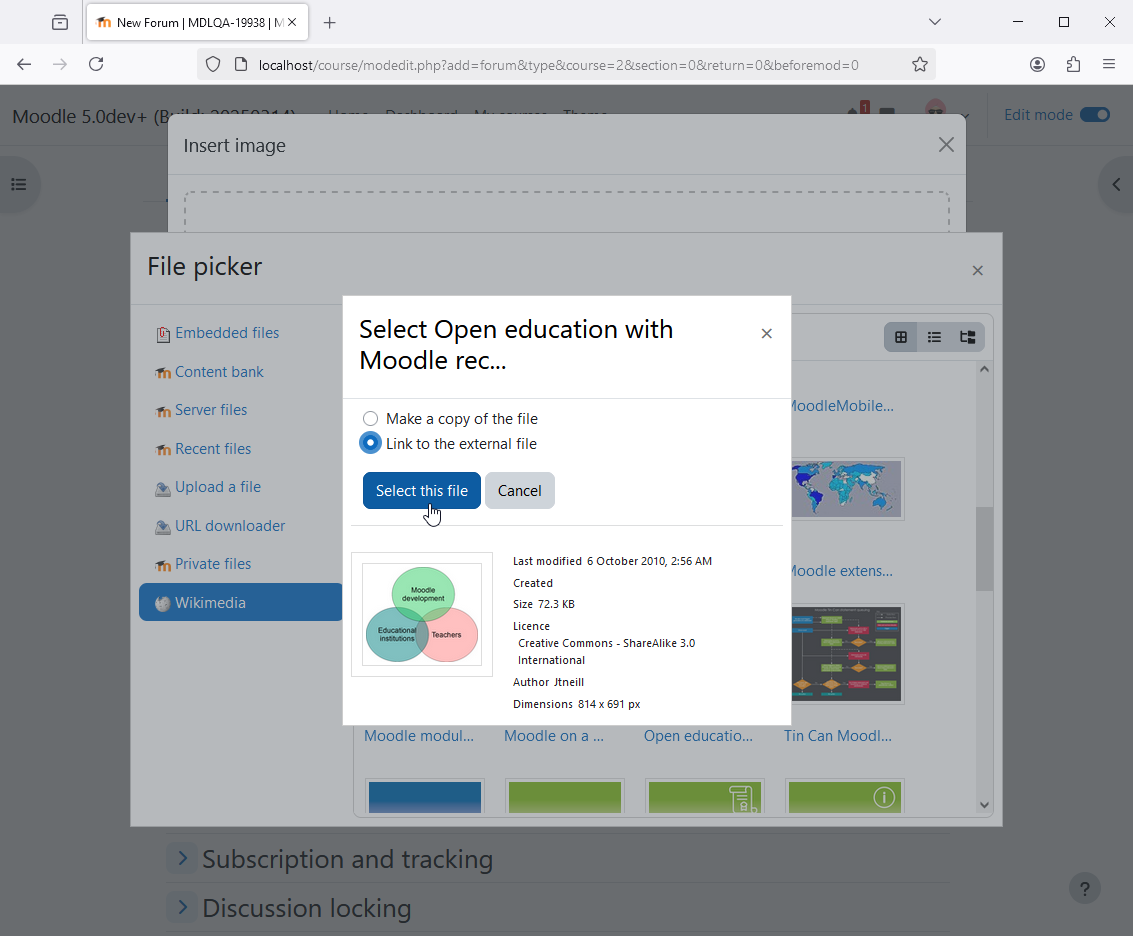The height and width of the screenshot is (936, 1133).
Task: Toggle Edit mode switch
Action: [1095, 115]
